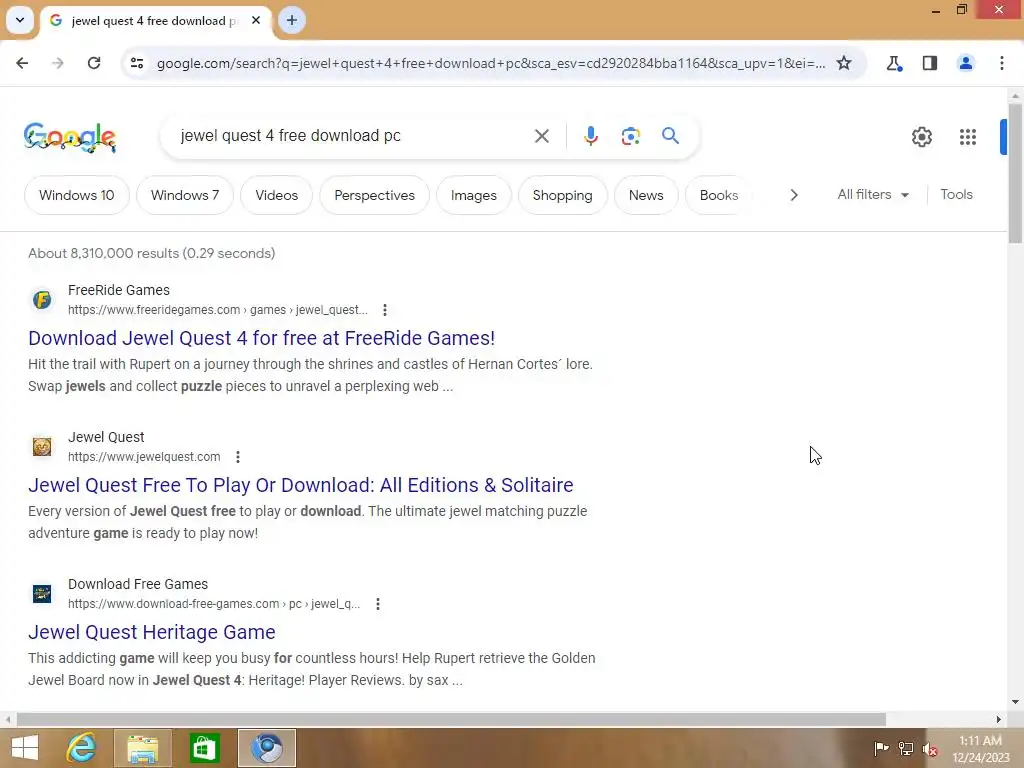
Task: Clear the search box text
Action: (x=542, y=136)
